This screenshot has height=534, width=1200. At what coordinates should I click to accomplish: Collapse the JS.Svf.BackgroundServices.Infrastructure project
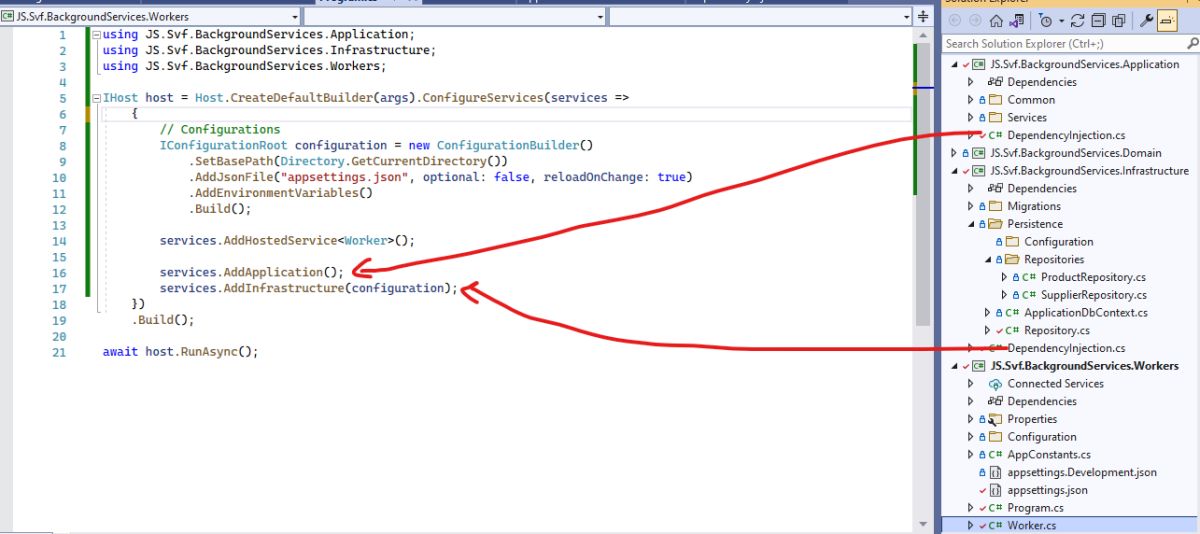pyautogui.click(x=954, y=171)
